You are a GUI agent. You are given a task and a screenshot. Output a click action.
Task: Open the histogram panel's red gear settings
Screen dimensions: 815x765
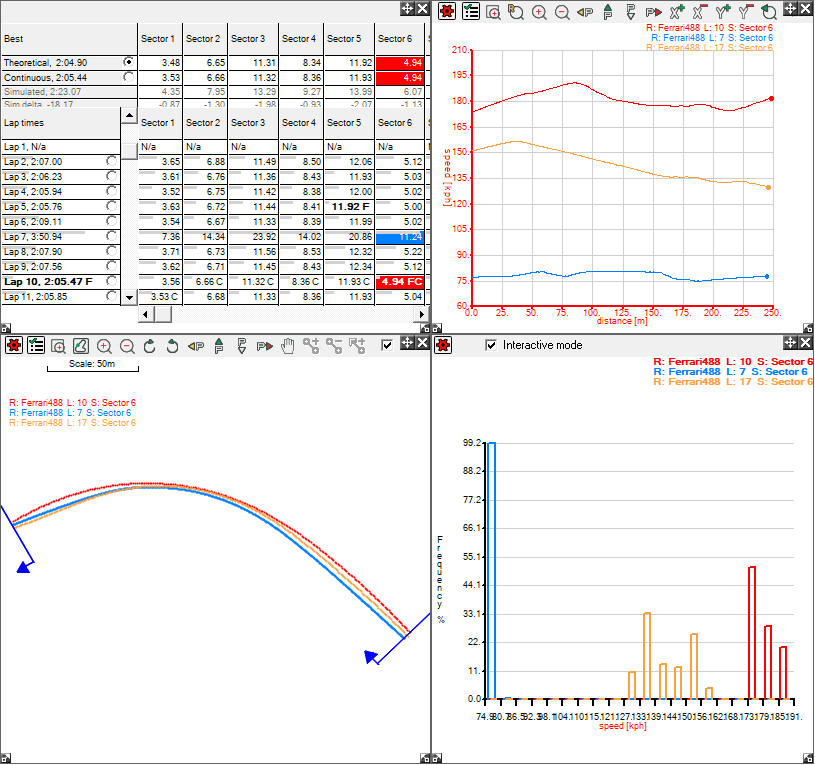point(446,344)
